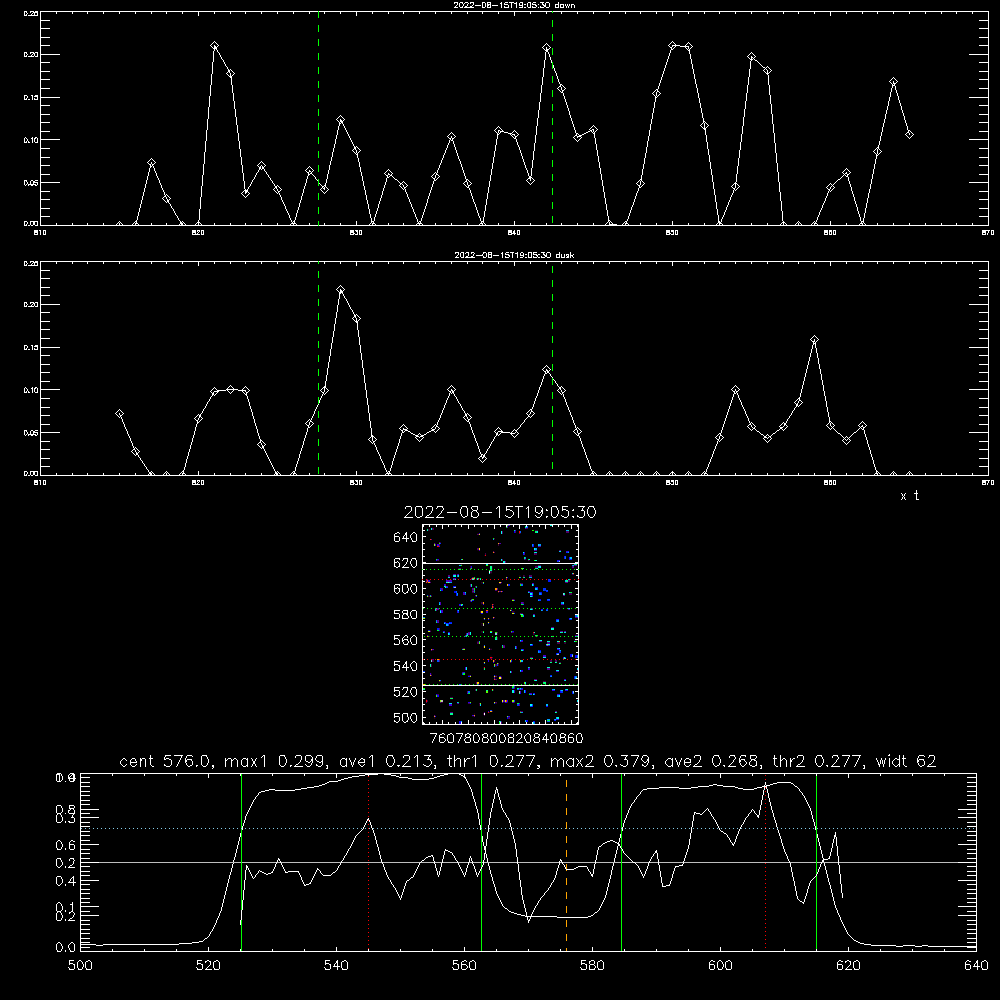Click the dusk plot title text
Viewport: 1000px width, 1000px height.
[x=514, y=255]
